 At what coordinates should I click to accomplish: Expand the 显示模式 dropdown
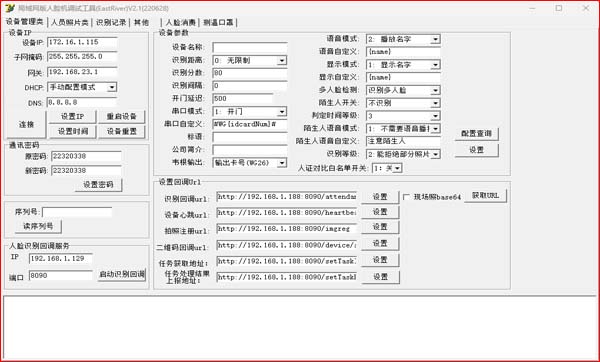[435, 65]
